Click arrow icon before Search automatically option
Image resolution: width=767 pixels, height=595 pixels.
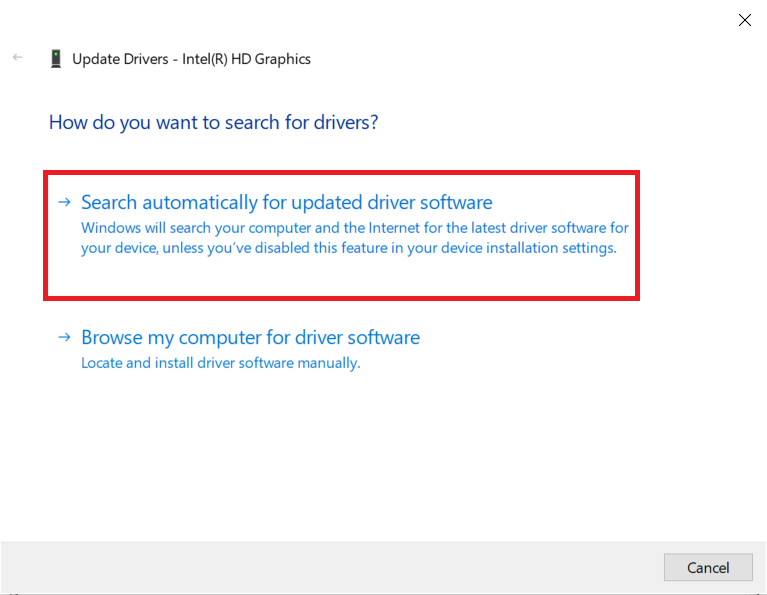(x=65, y=202)
